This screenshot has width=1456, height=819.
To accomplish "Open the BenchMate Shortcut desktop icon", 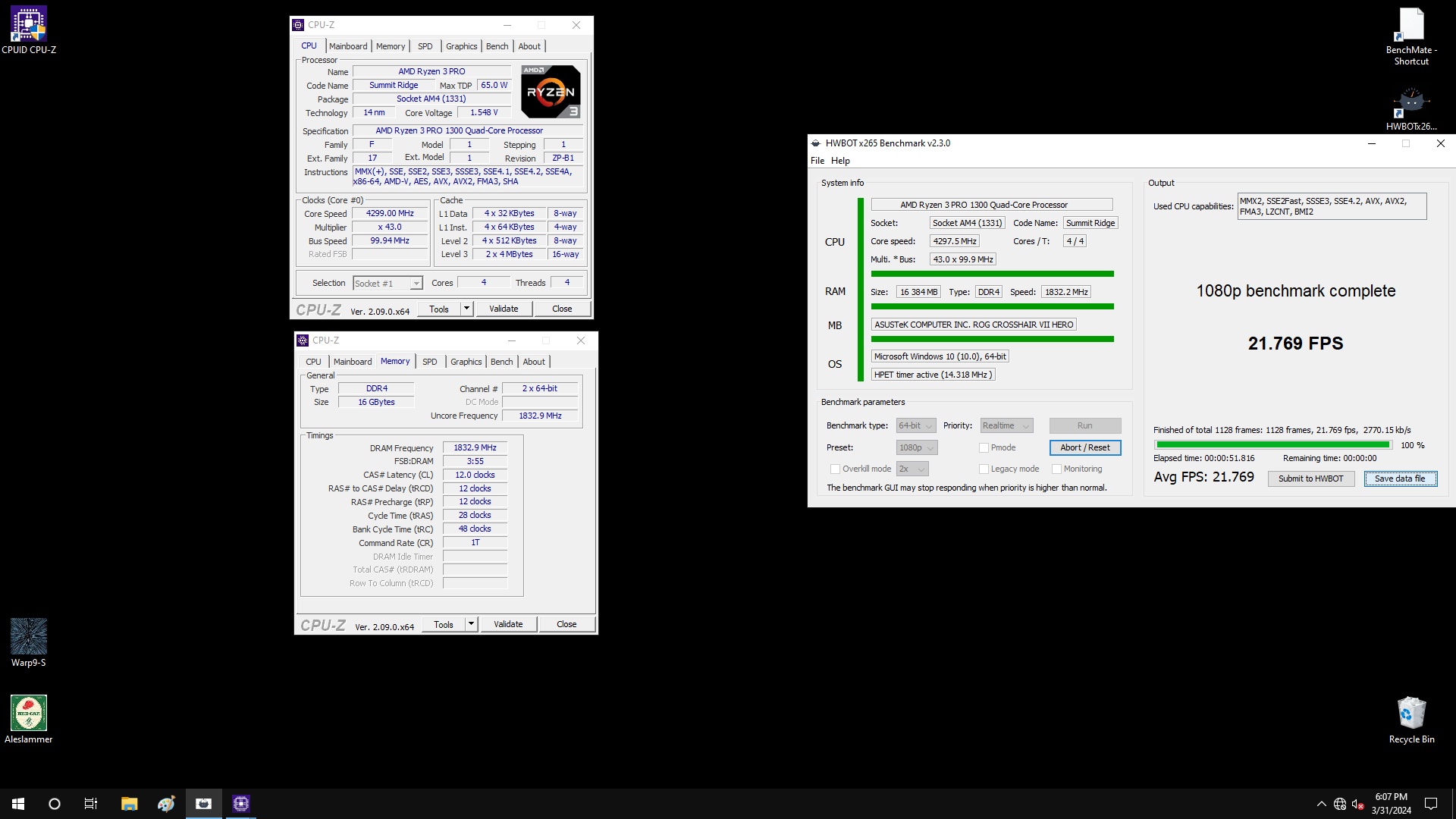I will [x=1411, y=36].
